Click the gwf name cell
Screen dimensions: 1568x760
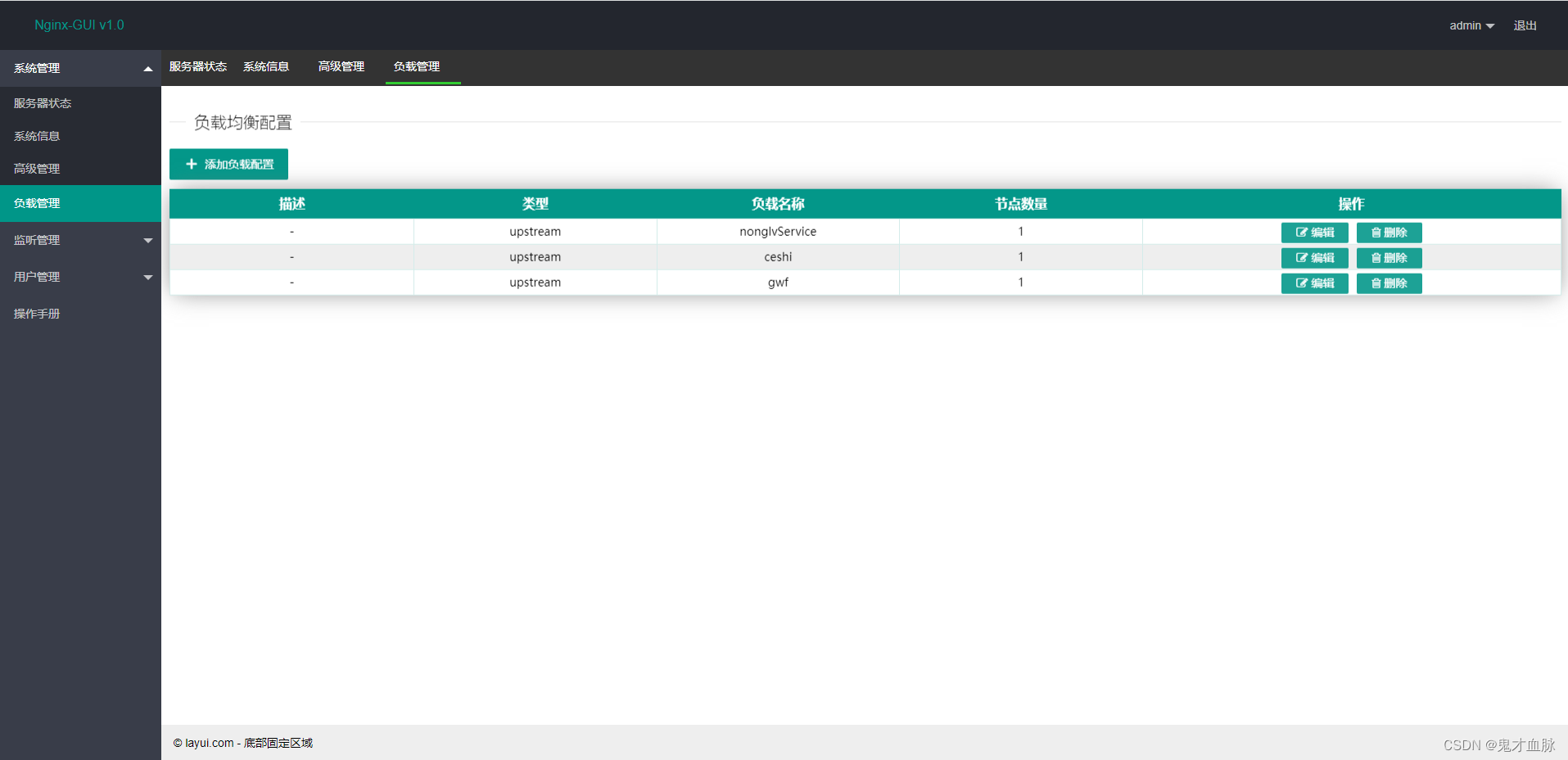(778, 283)
